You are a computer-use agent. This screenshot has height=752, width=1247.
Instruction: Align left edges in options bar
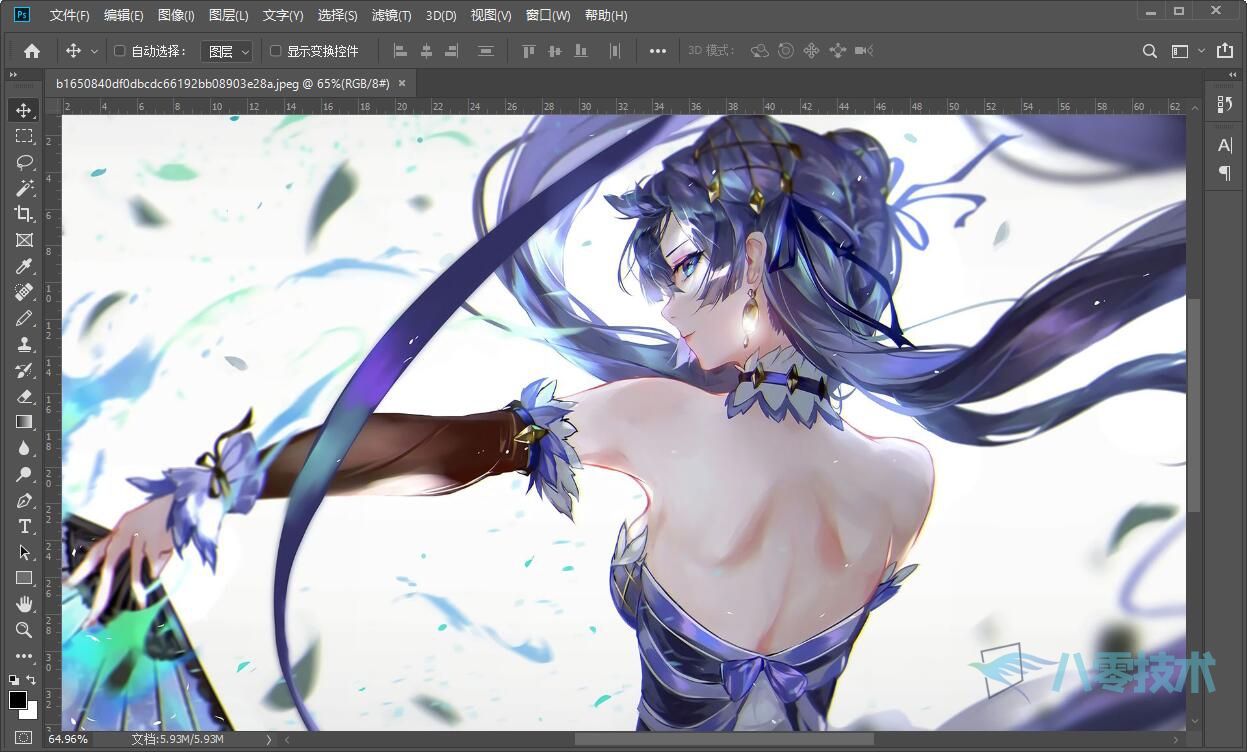click(401, 51)
